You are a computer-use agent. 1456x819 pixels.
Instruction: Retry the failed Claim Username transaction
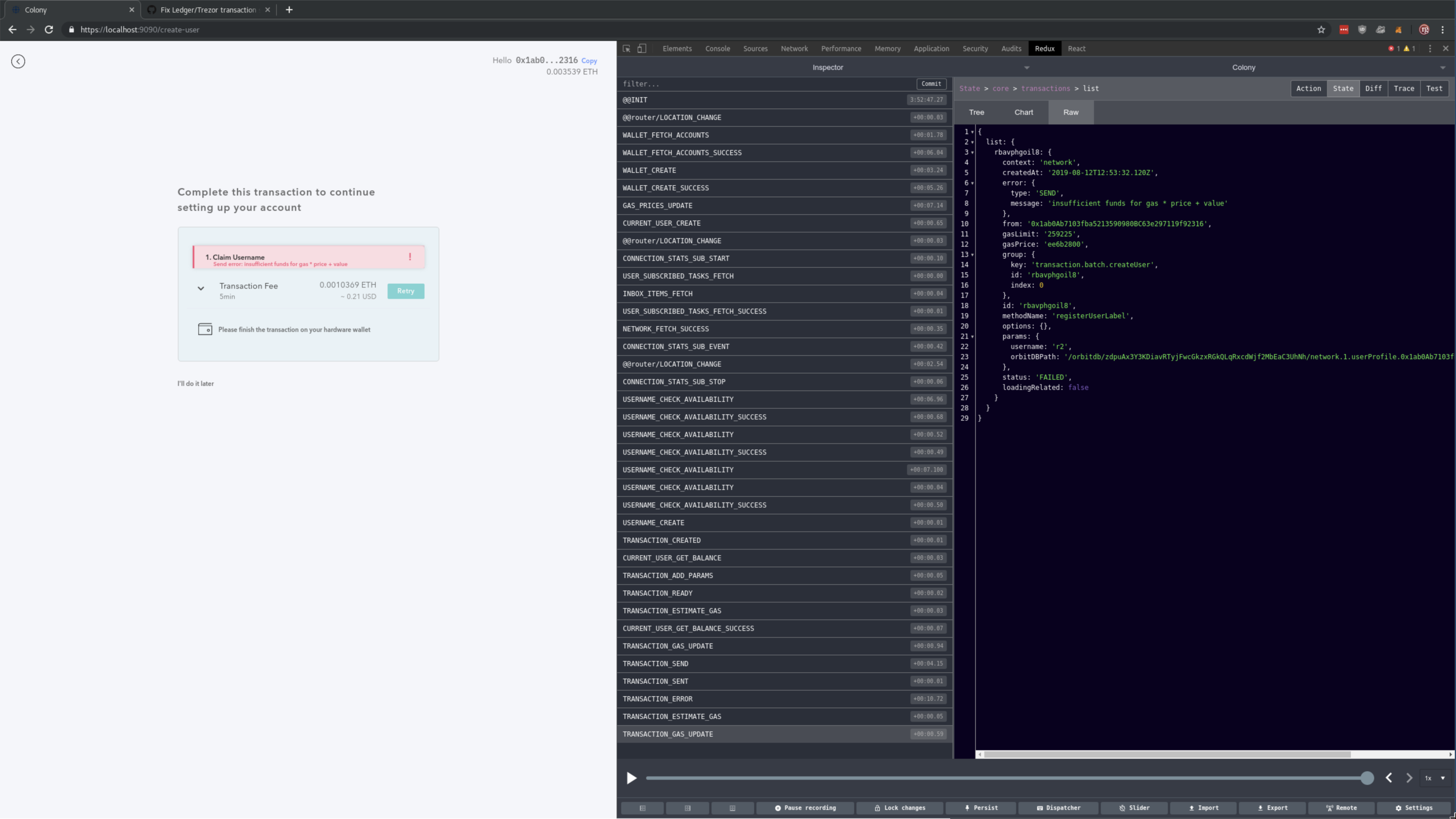(405, 290)
